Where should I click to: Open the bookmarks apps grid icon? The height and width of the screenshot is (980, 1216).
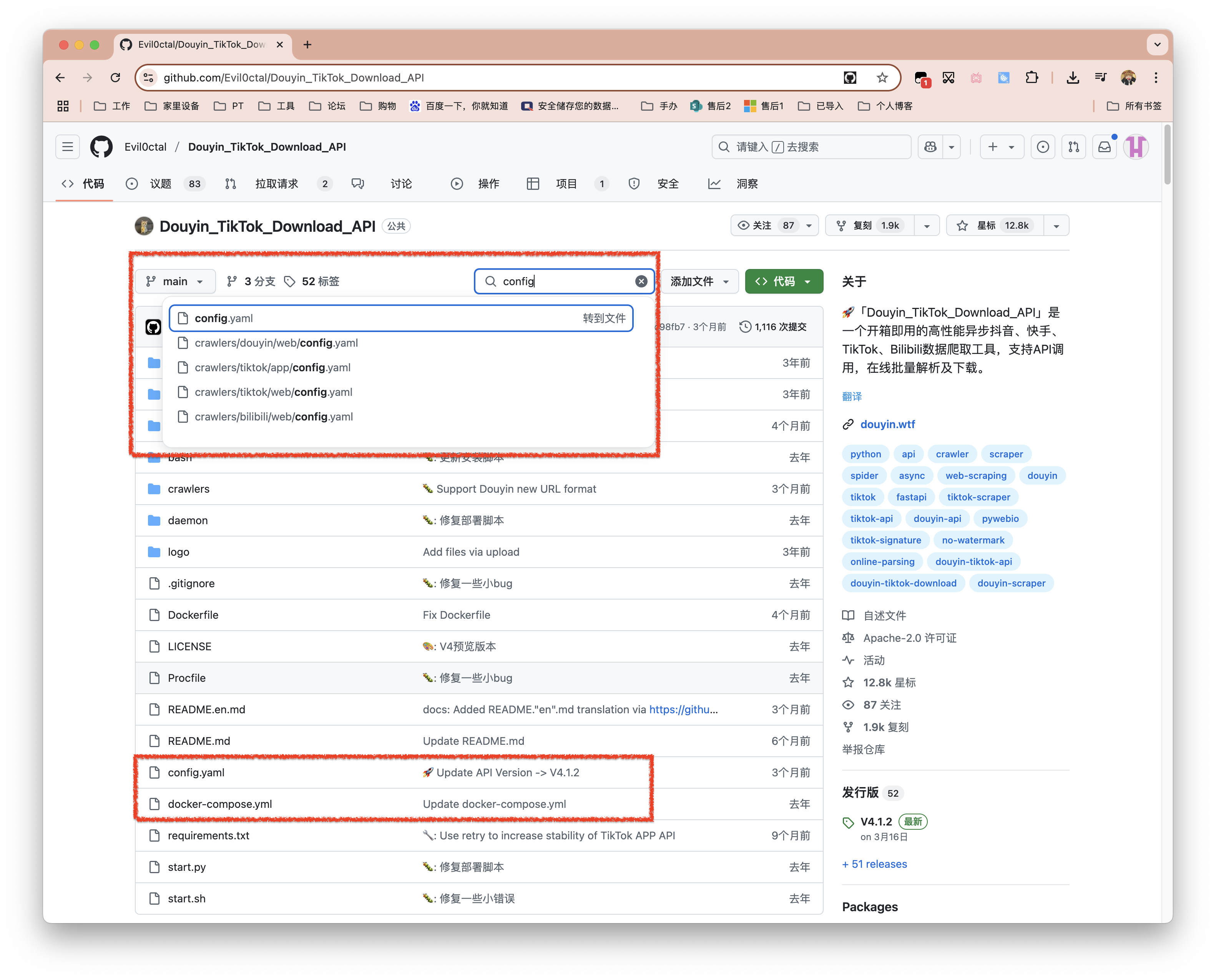click(x=63, y=106)
